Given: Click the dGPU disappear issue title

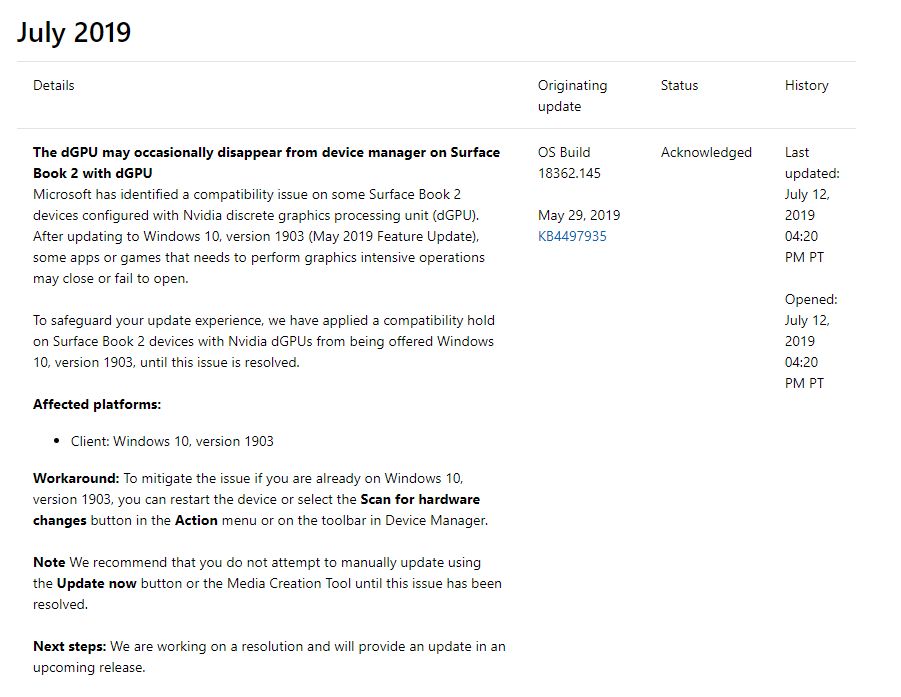Looking at the screenshot, I should coord(266,162).
